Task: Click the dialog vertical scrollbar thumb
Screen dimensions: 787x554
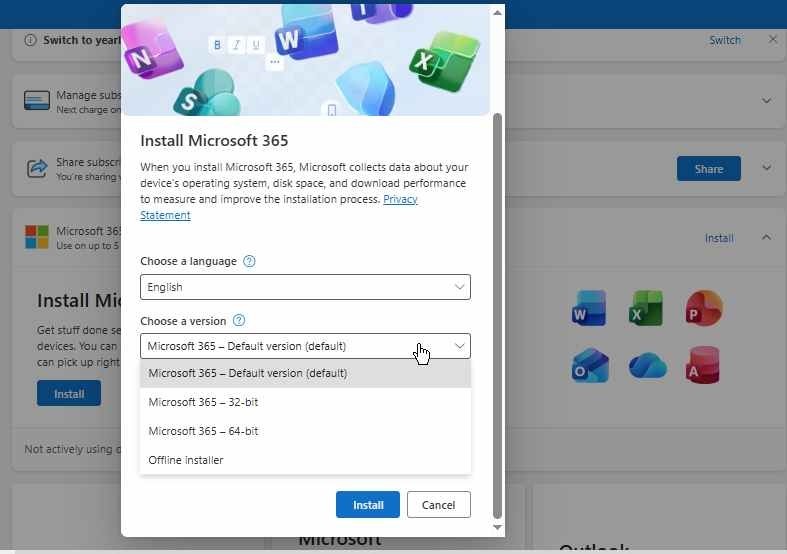Action: pos(497,315)
